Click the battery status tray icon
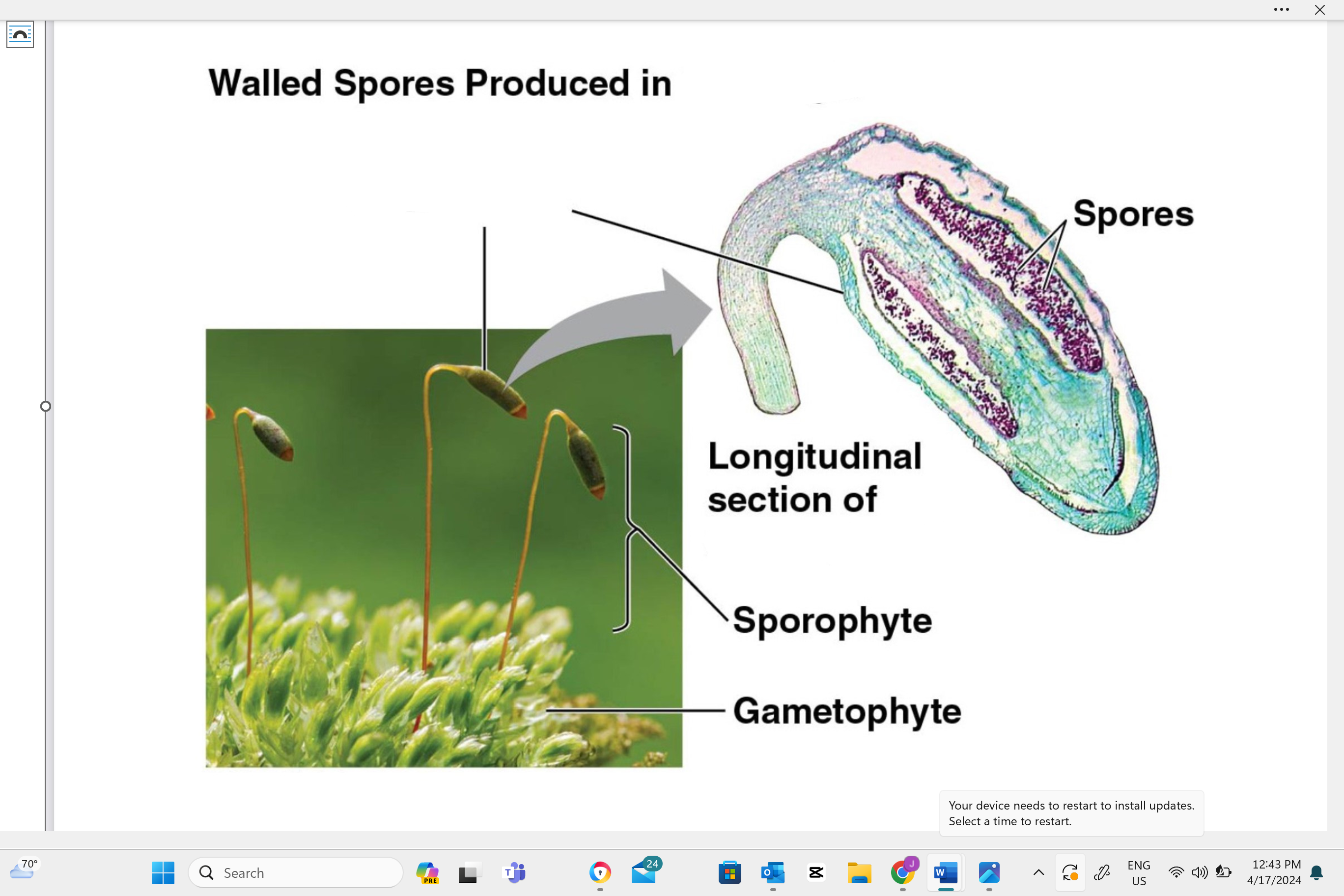Viewport: 1344px width, 896px height. point(1223,872)
